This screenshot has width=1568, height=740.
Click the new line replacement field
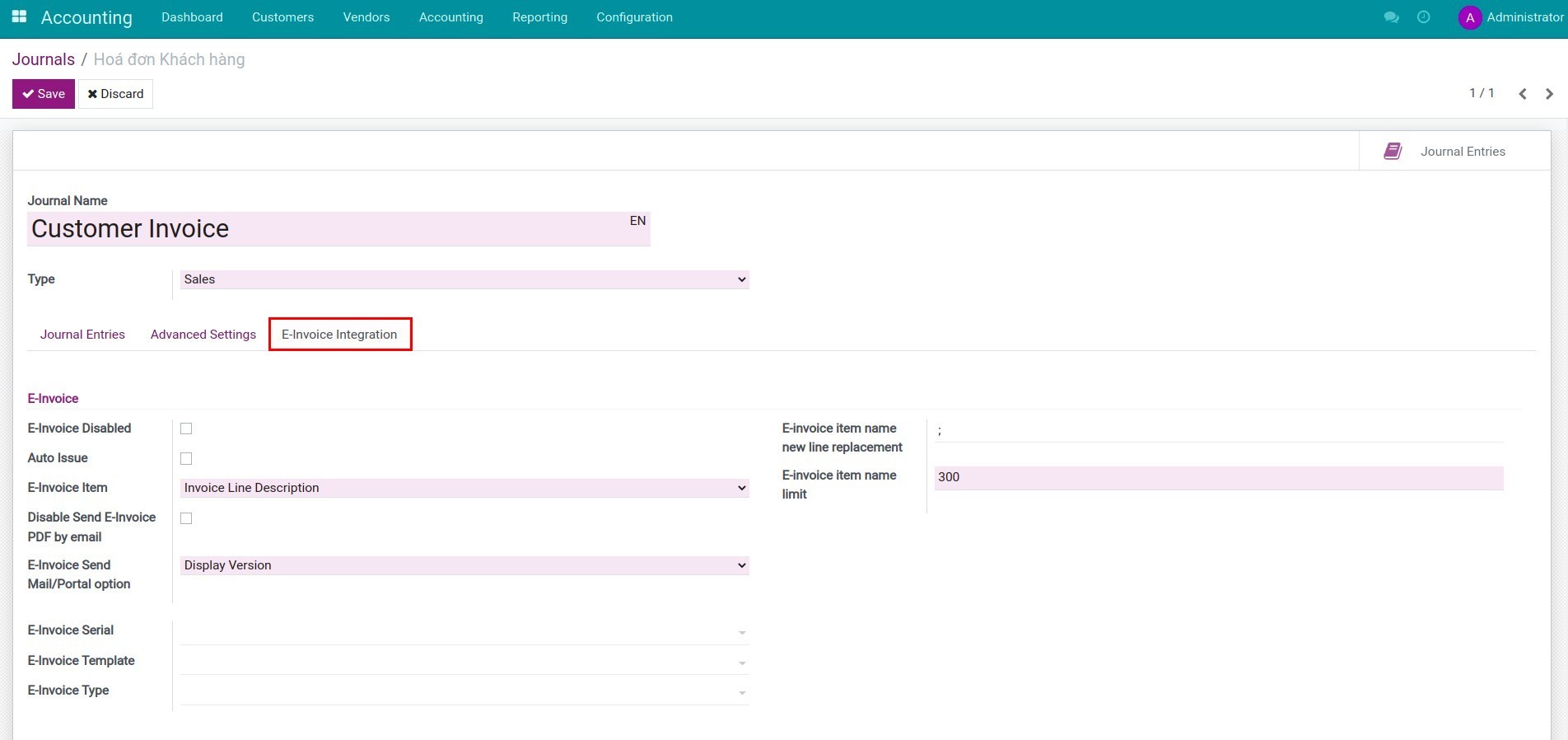click(x=1219, y=430)
